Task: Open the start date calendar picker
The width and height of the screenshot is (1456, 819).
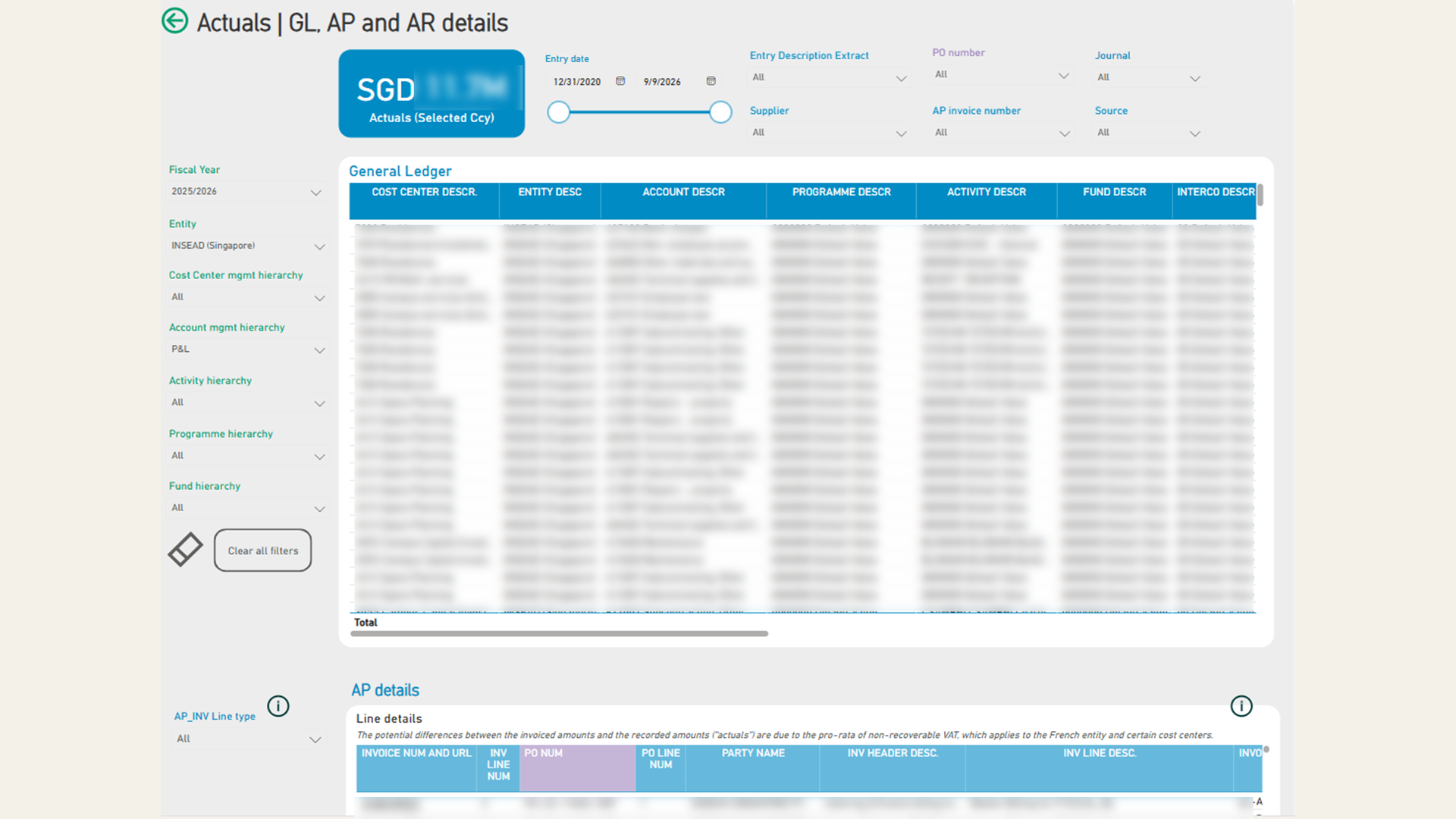Action: point(620,81)
